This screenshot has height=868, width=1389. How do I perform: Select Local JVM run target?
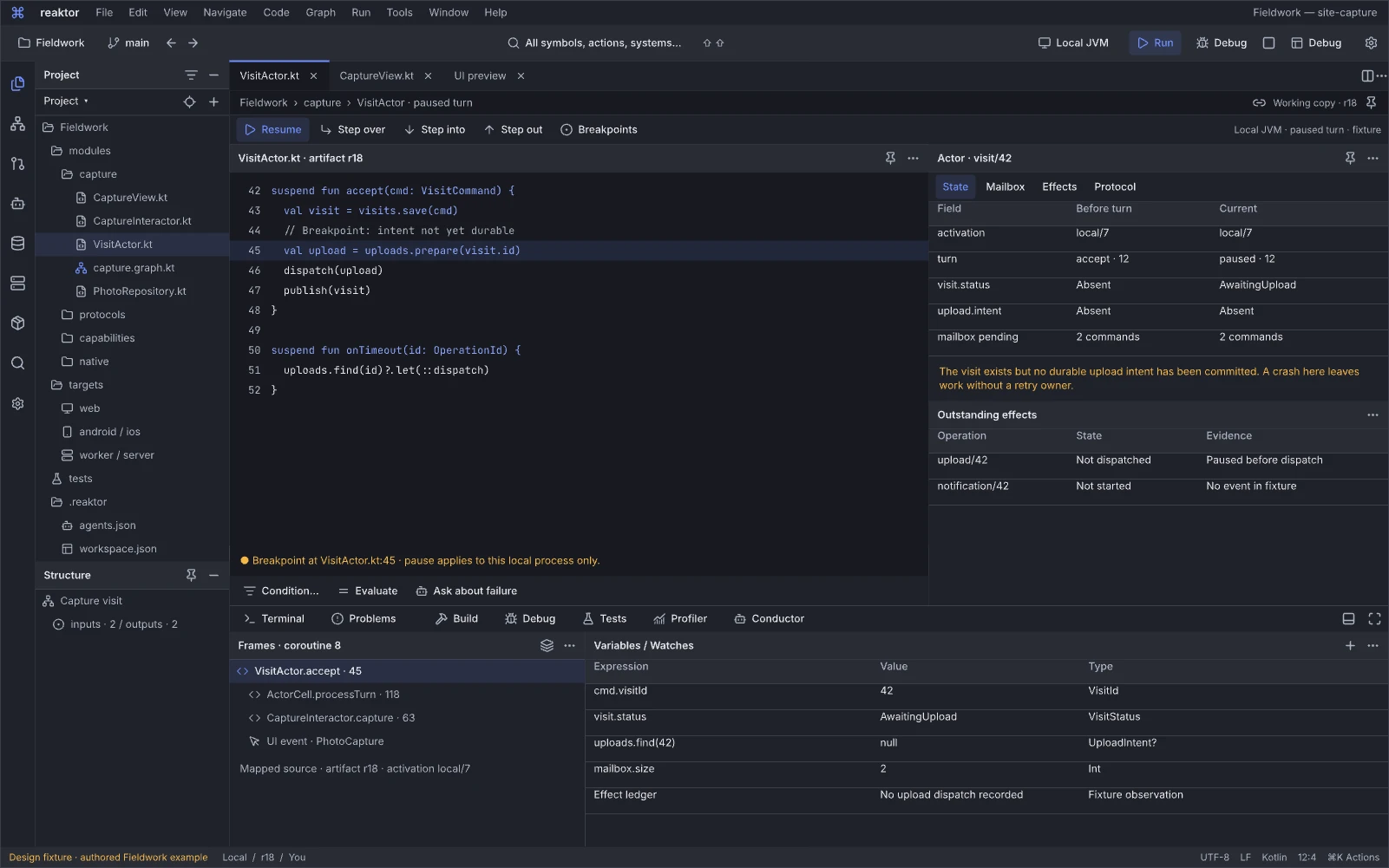[x=1073, y=42]
